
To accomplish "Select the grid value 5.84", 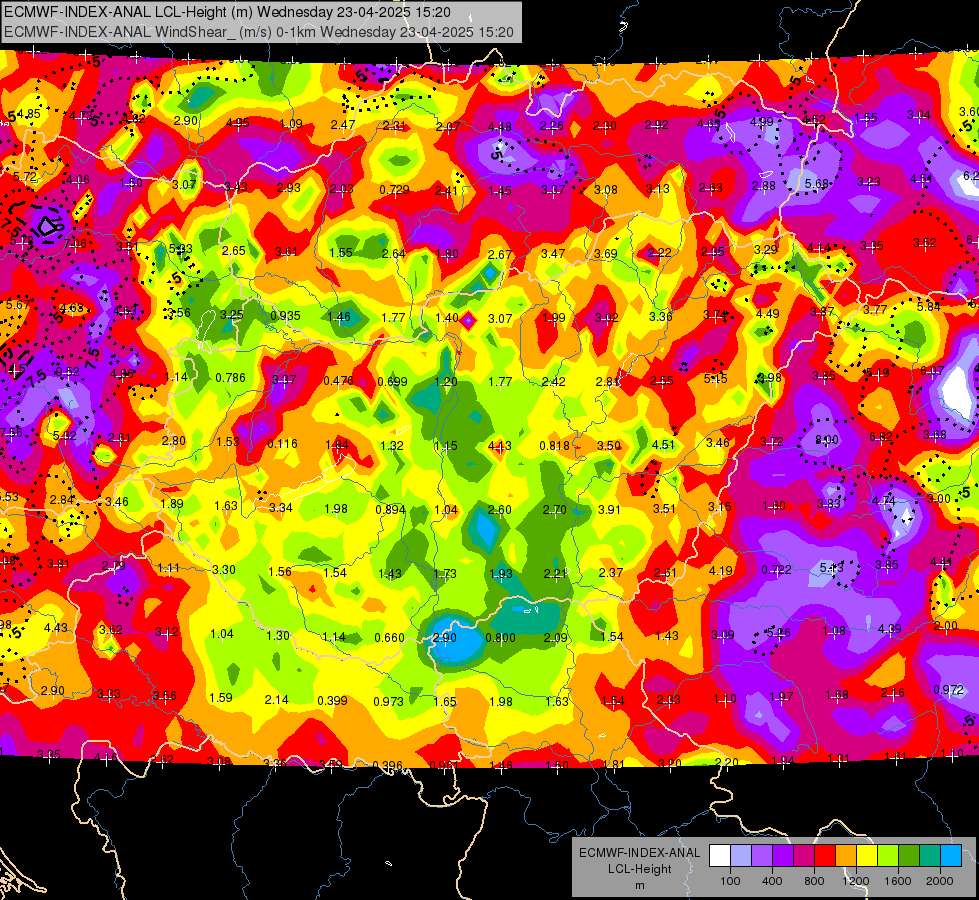I will coord(928,306).
